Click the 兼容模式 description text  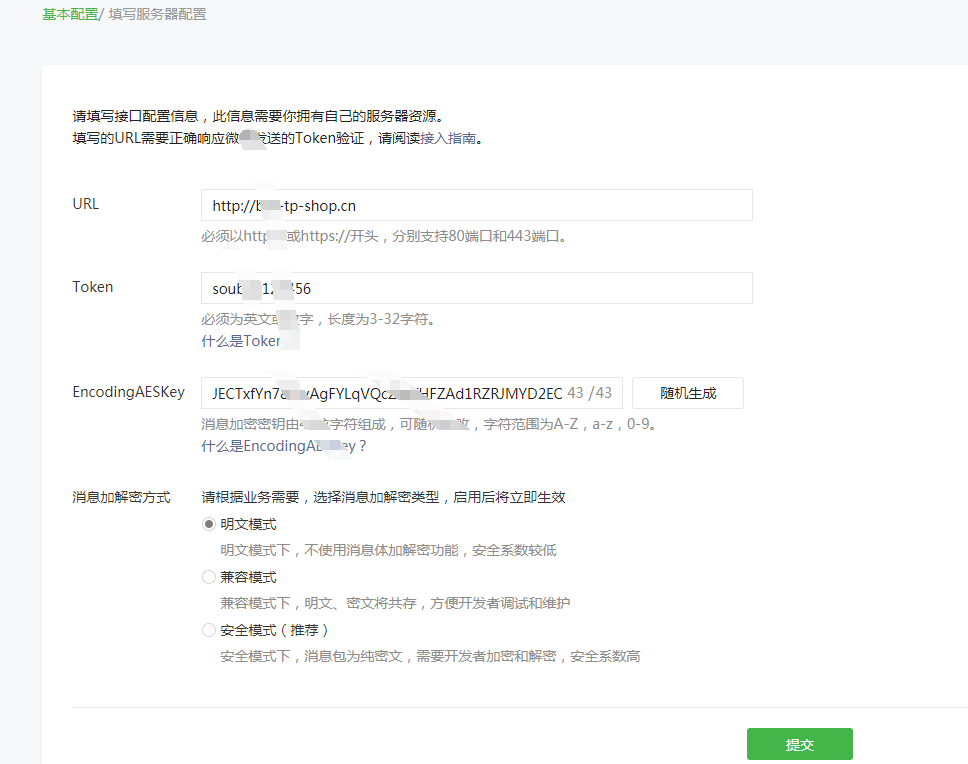(395, 603)
